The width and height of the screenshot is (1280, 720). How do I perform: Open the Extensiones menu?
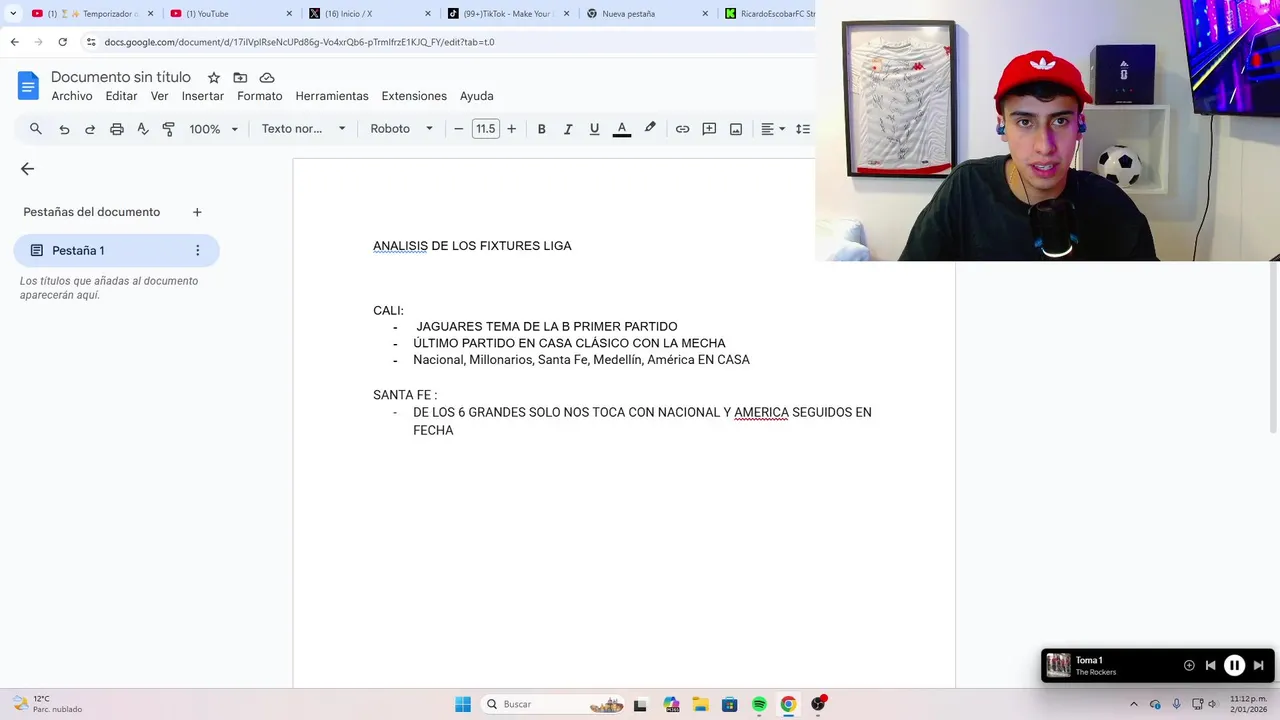(x=414, y=96)
